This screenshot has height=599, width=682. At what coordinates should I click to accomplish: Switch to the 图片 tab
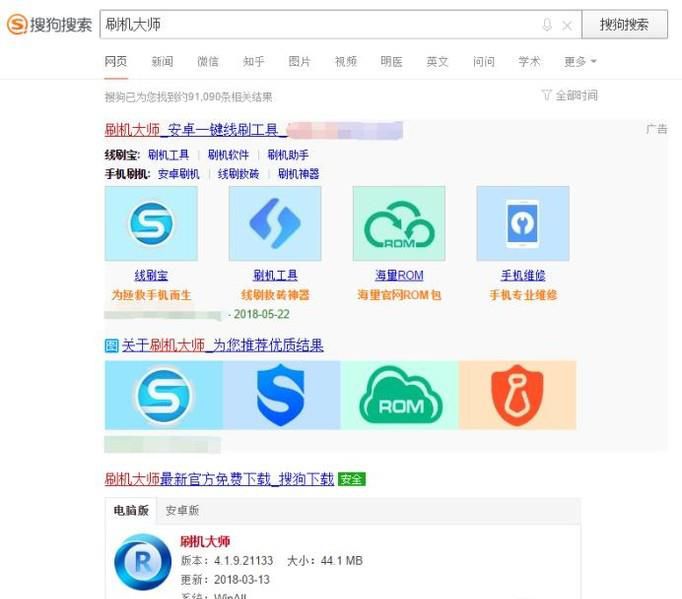coord(300,62)
